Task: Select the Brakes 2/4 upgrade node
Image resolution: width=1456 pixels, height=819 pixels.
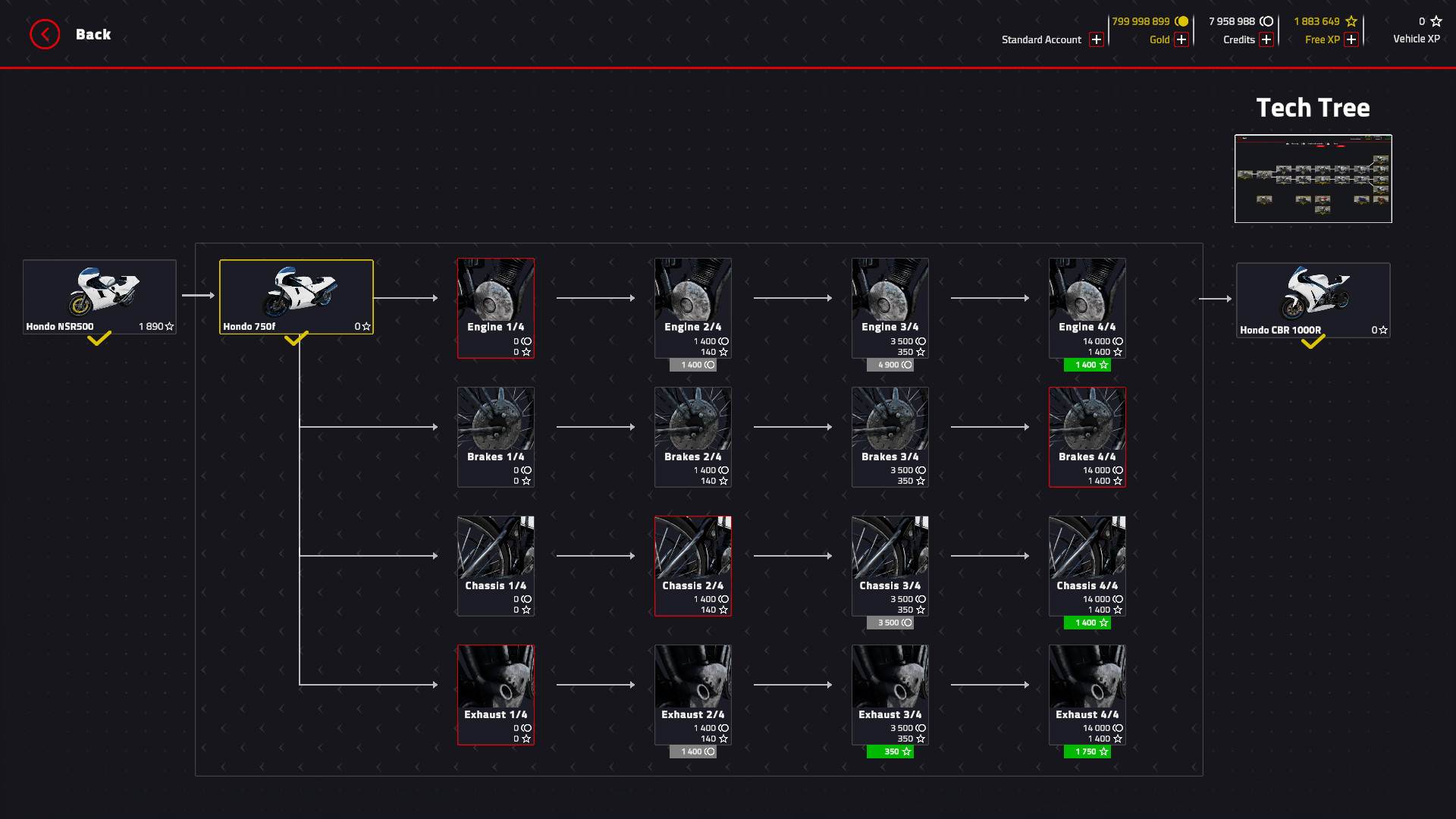Action: click(x=692, y=436)
